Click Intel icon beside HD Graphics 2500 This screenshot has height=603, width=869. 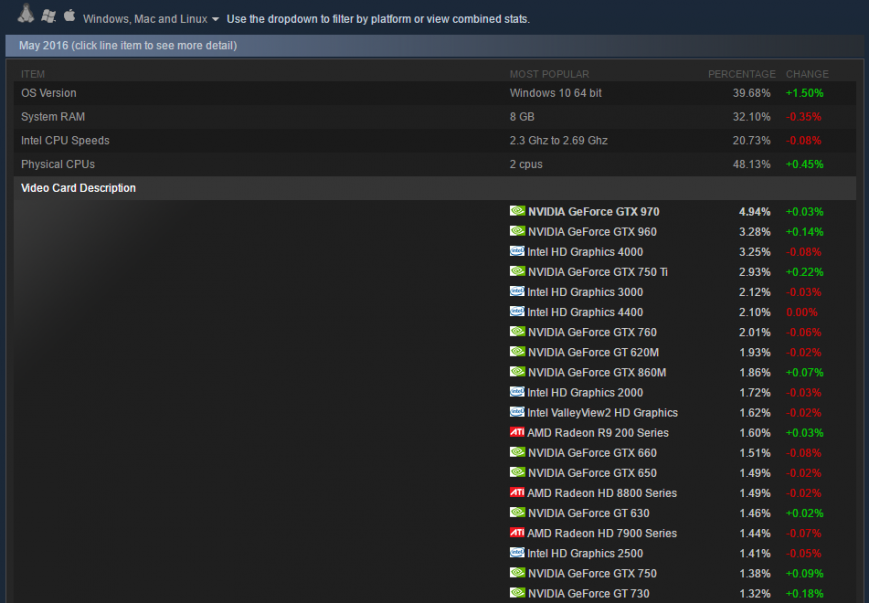tap(517, 552)
